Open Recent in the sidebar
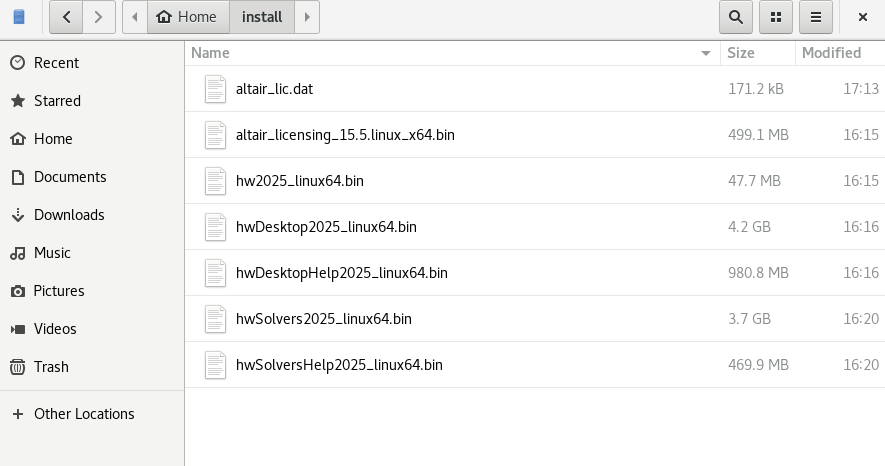Viewport: 885px width, 466px height. tap(56, 63)
